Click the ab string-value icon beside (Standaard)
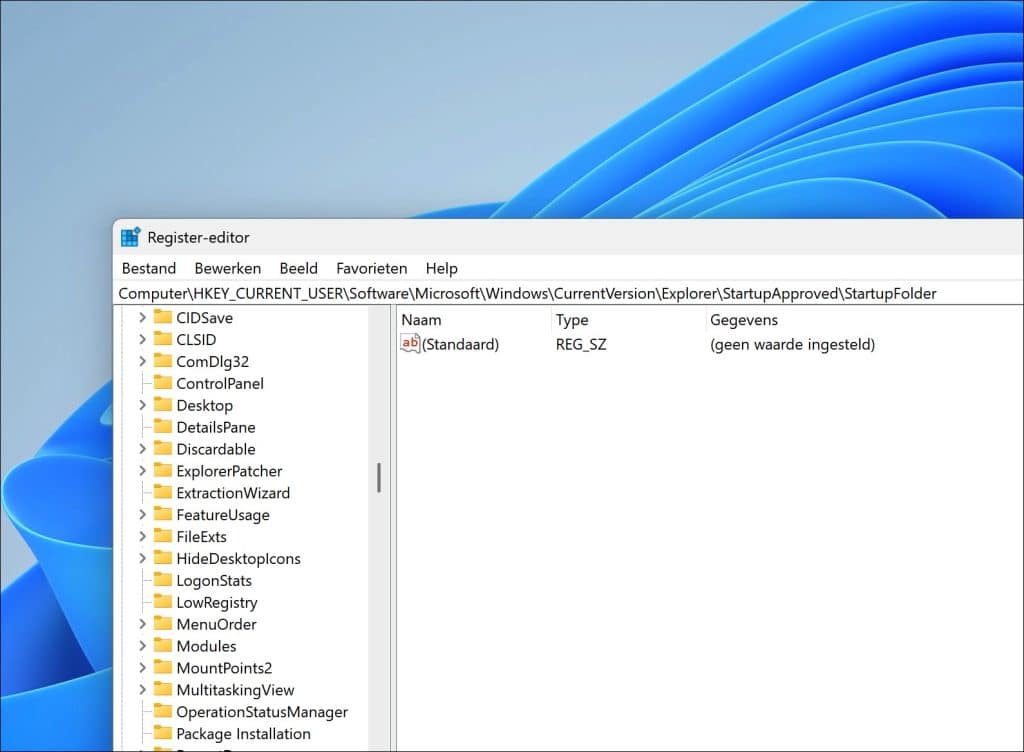The image size is (1024, 752). [408, 343]
